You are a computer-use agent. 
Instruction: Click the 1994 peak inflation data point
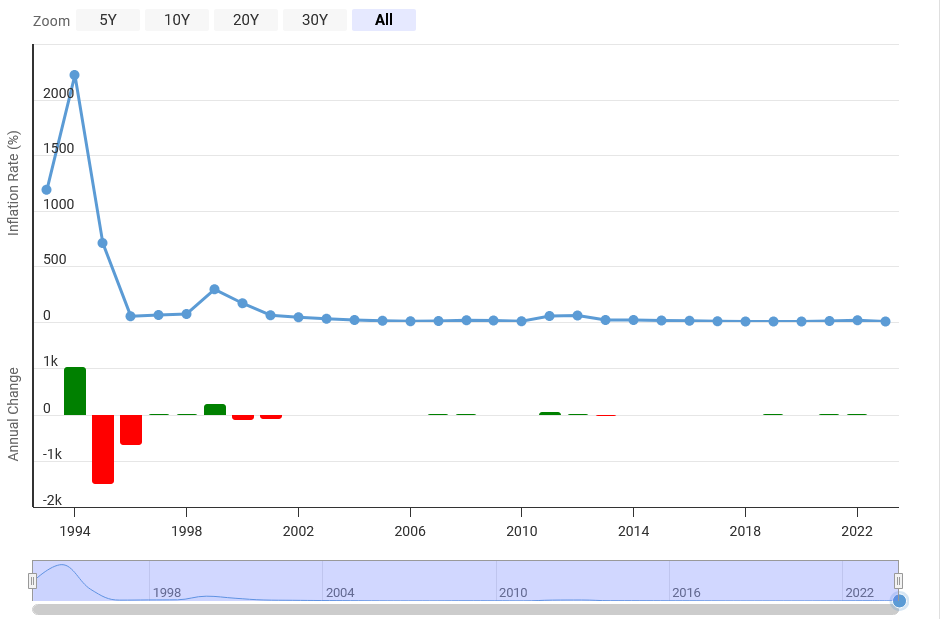pos(74,75)
